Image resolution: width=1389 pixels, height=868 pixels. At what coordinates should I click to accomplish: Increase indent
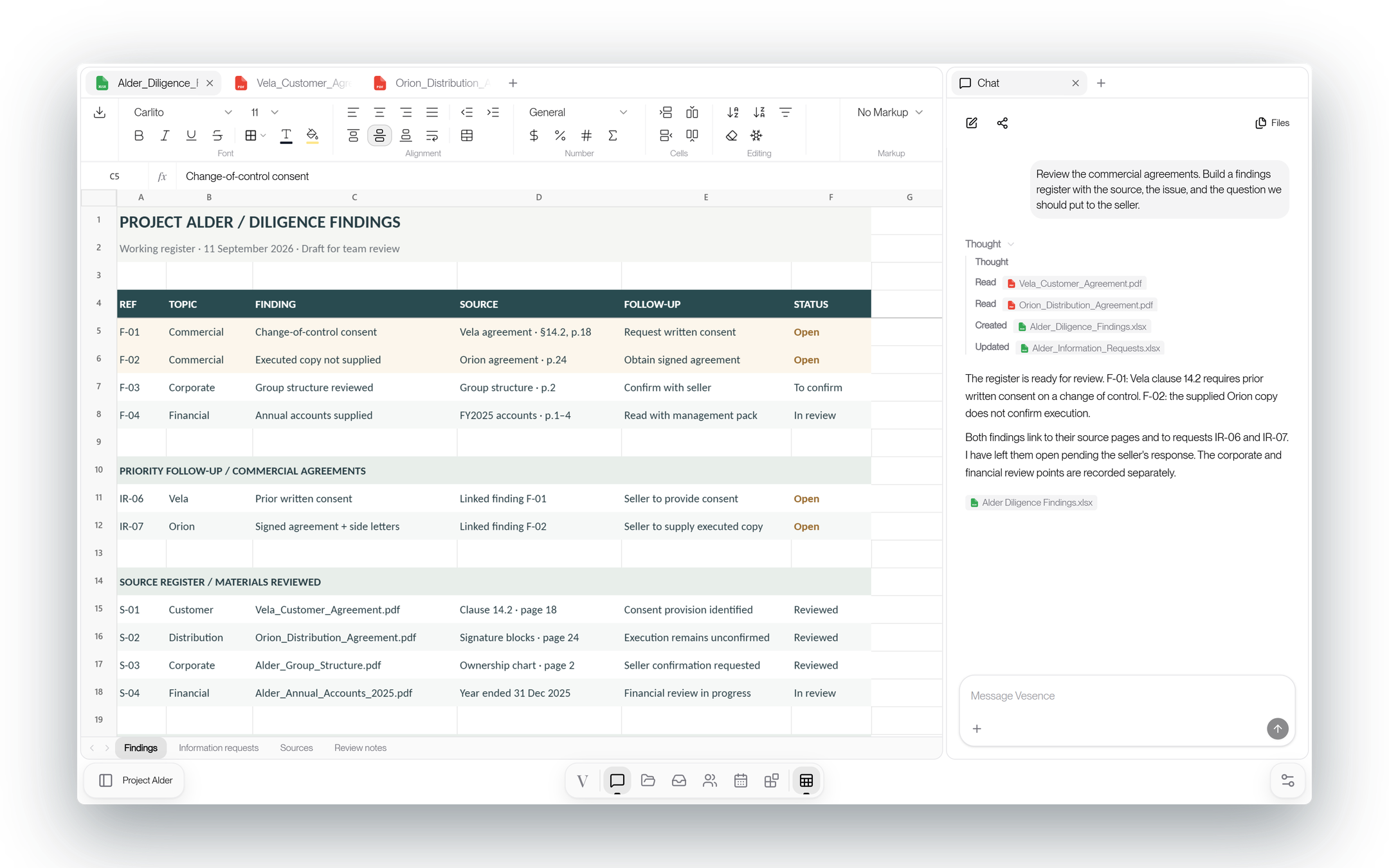[493, 113]
